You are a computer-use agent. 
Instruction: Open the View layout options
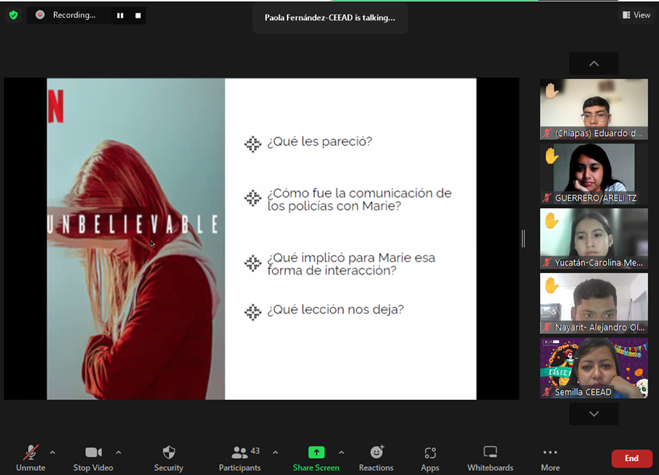coord(636,15)
